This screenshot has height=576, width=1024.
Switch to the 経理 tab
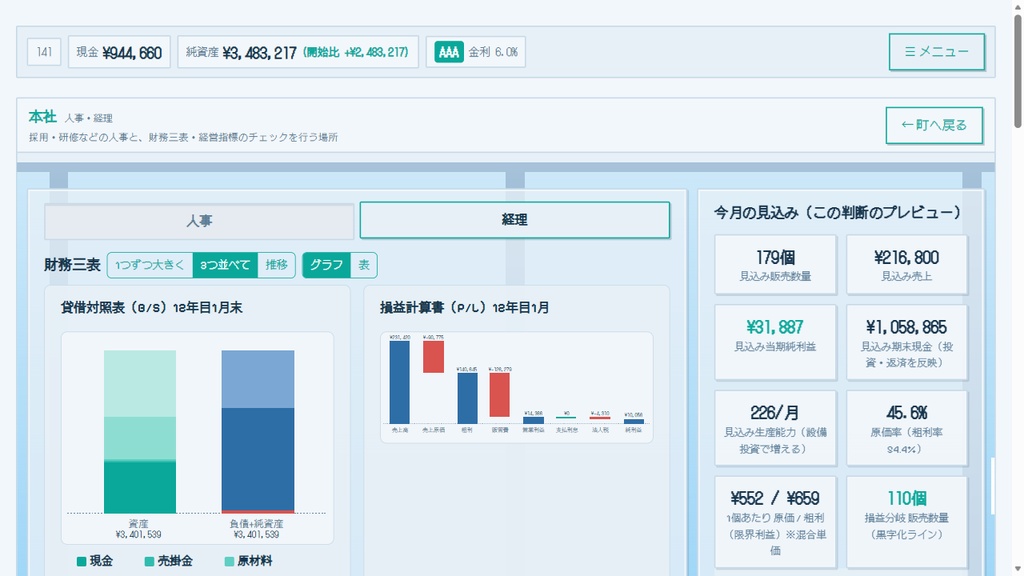pos(515,220)
